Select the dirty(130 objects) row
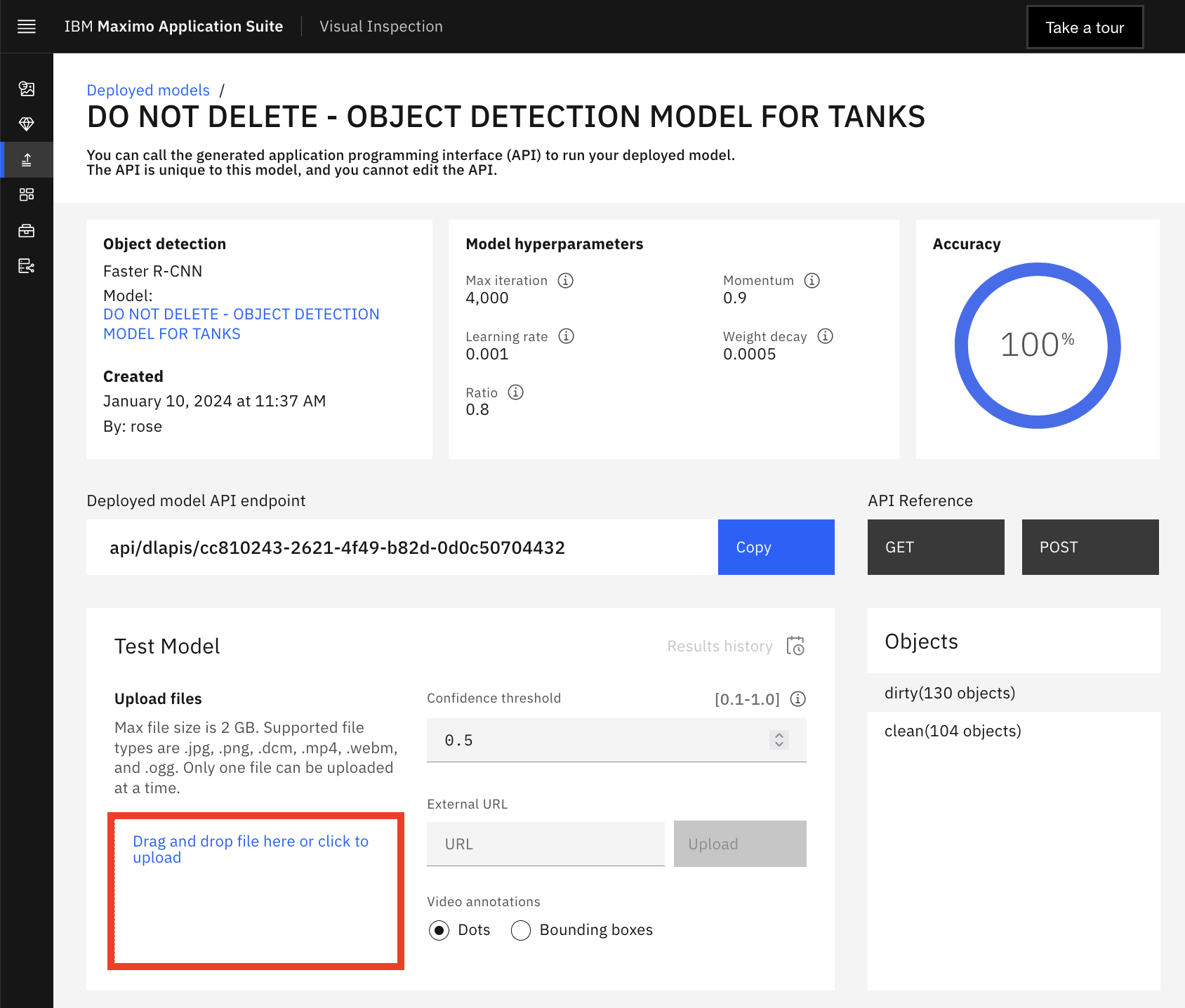Image resolution: width=1185 pixels, height=1008 pixels. click(x=1014, y=693)
